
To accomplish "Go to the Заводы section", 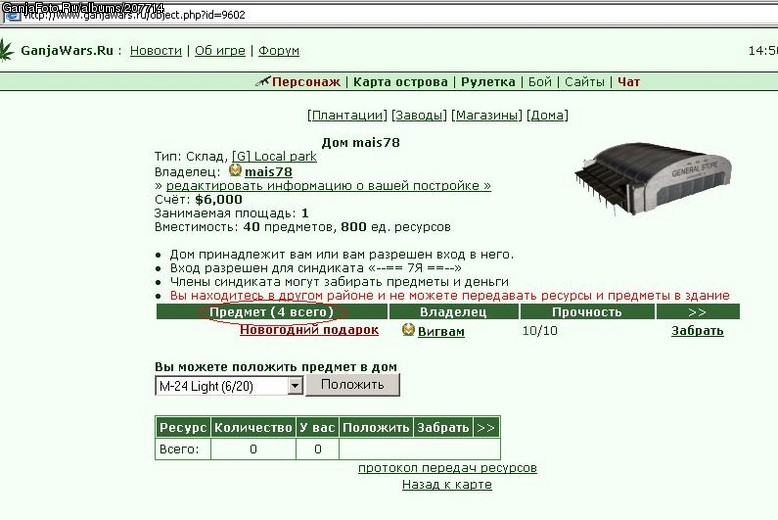I will (419, 115).
